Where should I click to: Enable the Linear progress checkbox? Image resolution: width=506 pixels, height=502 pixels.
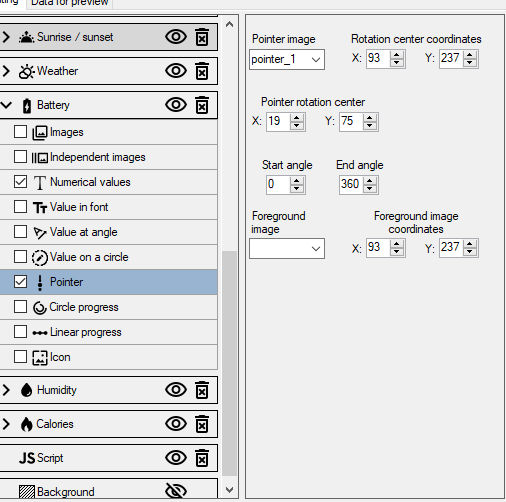point(20,332)
